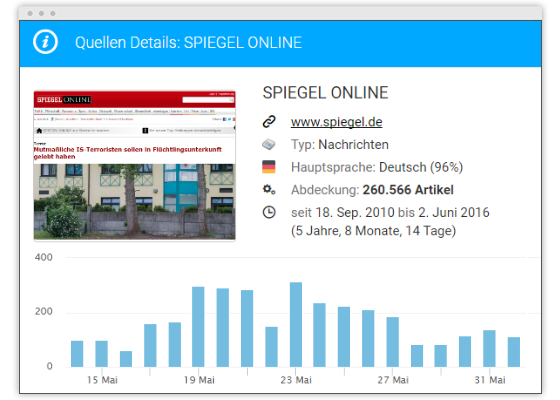Click the '23 Mai' axis label
Image resolution: width=560 pixels, height=400 pixels.
(296, 380)
